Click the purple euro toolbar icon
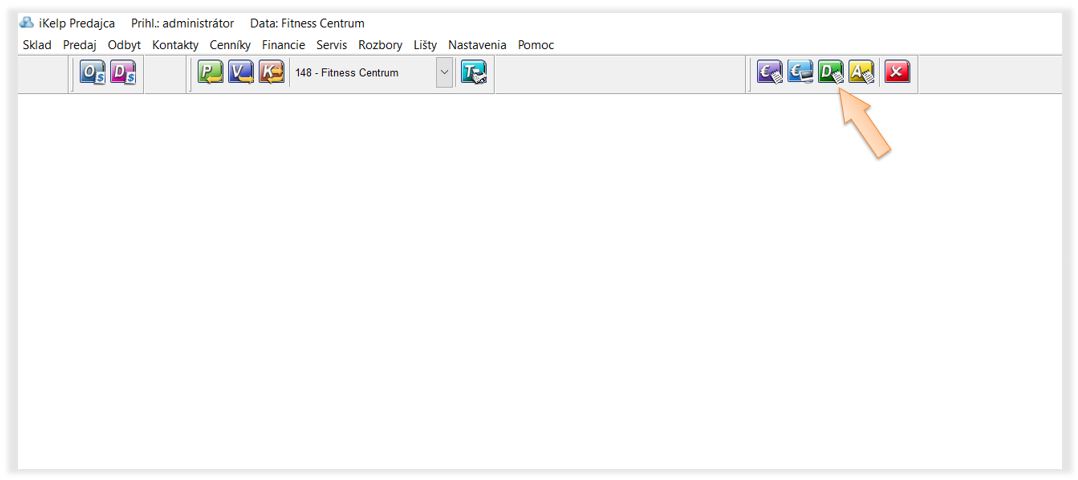Screen dimensions: 1078x480 click(770, 72)
